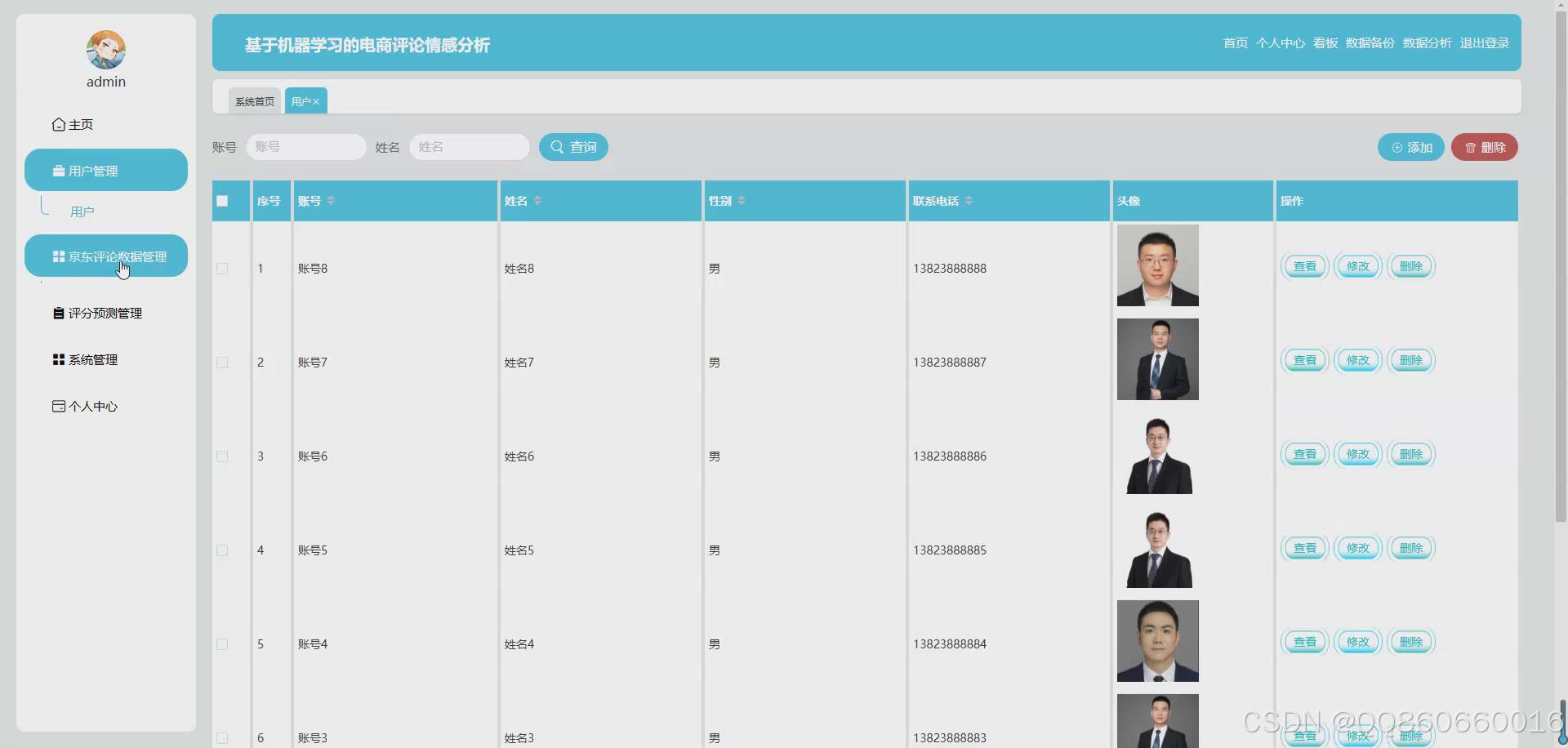Screen dimensions: 1568x748
Task: Open the avatar photo for 账号6
Action: [1158, 453]
